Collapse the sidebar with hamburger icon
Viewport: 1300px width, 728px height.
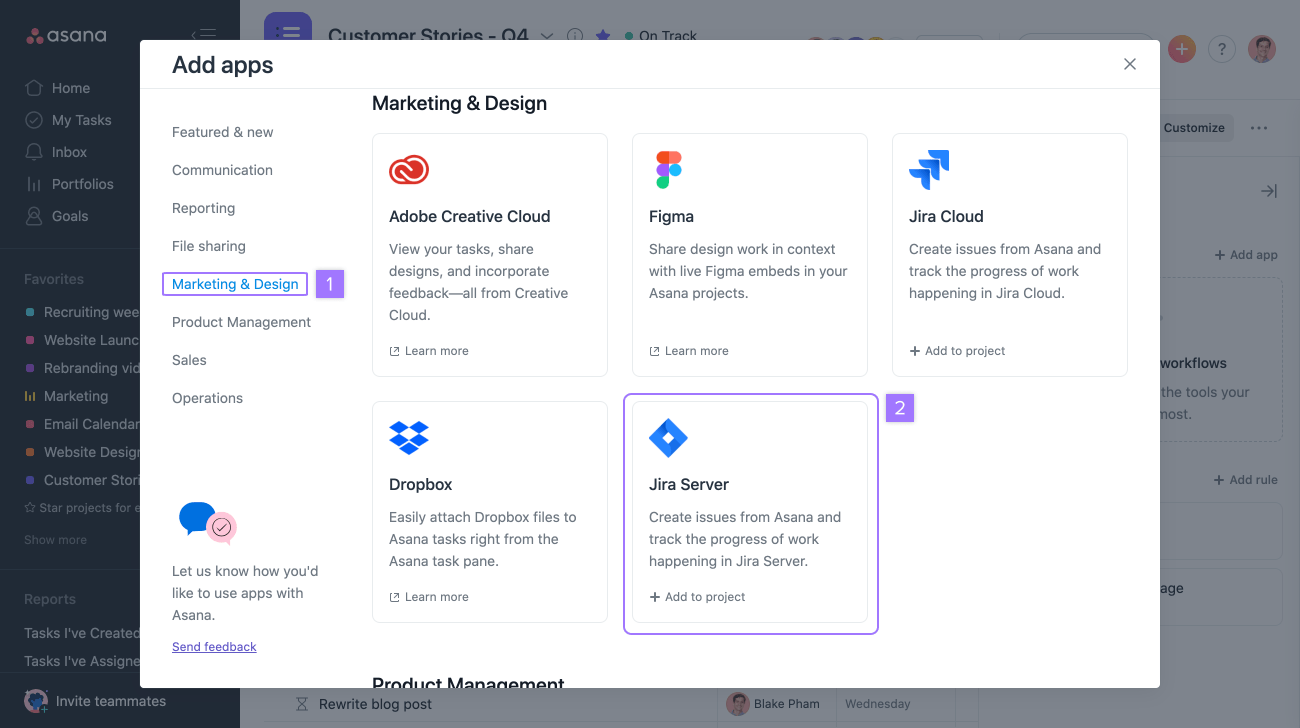[x=204, y=35]
